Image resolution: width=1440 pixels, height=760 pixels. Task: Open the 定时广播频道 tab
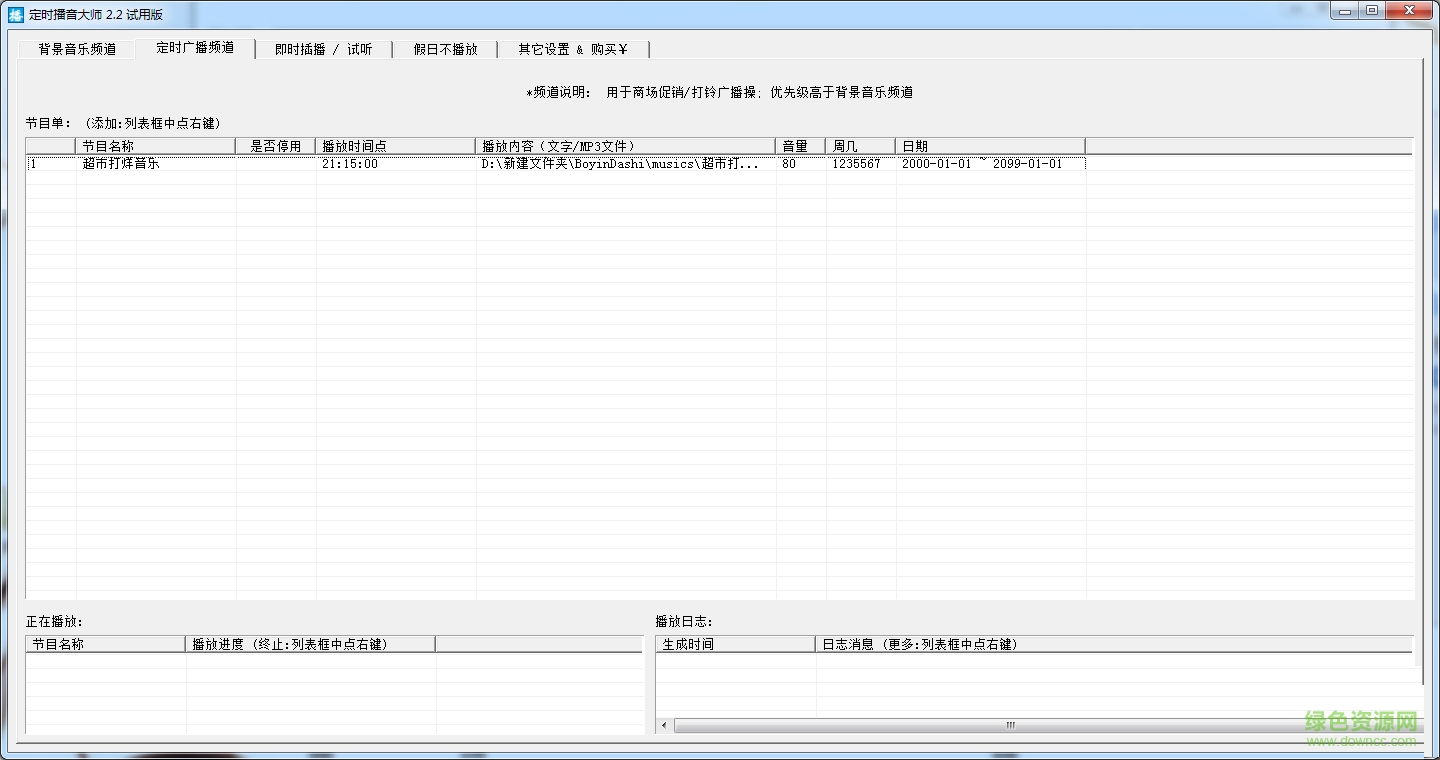click(195, 48)
